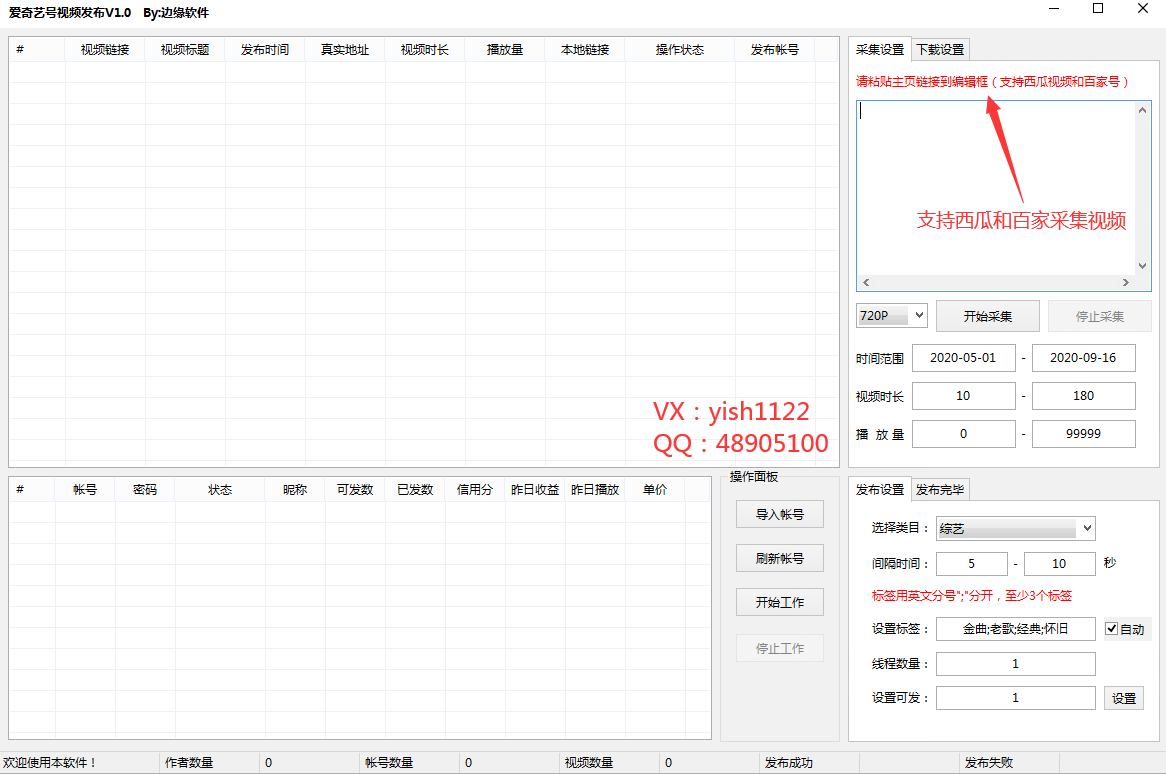Click the 昨日播放 column header
Image resolution: width=1166 pixels, height=774 pixels.
coord(595,489)
